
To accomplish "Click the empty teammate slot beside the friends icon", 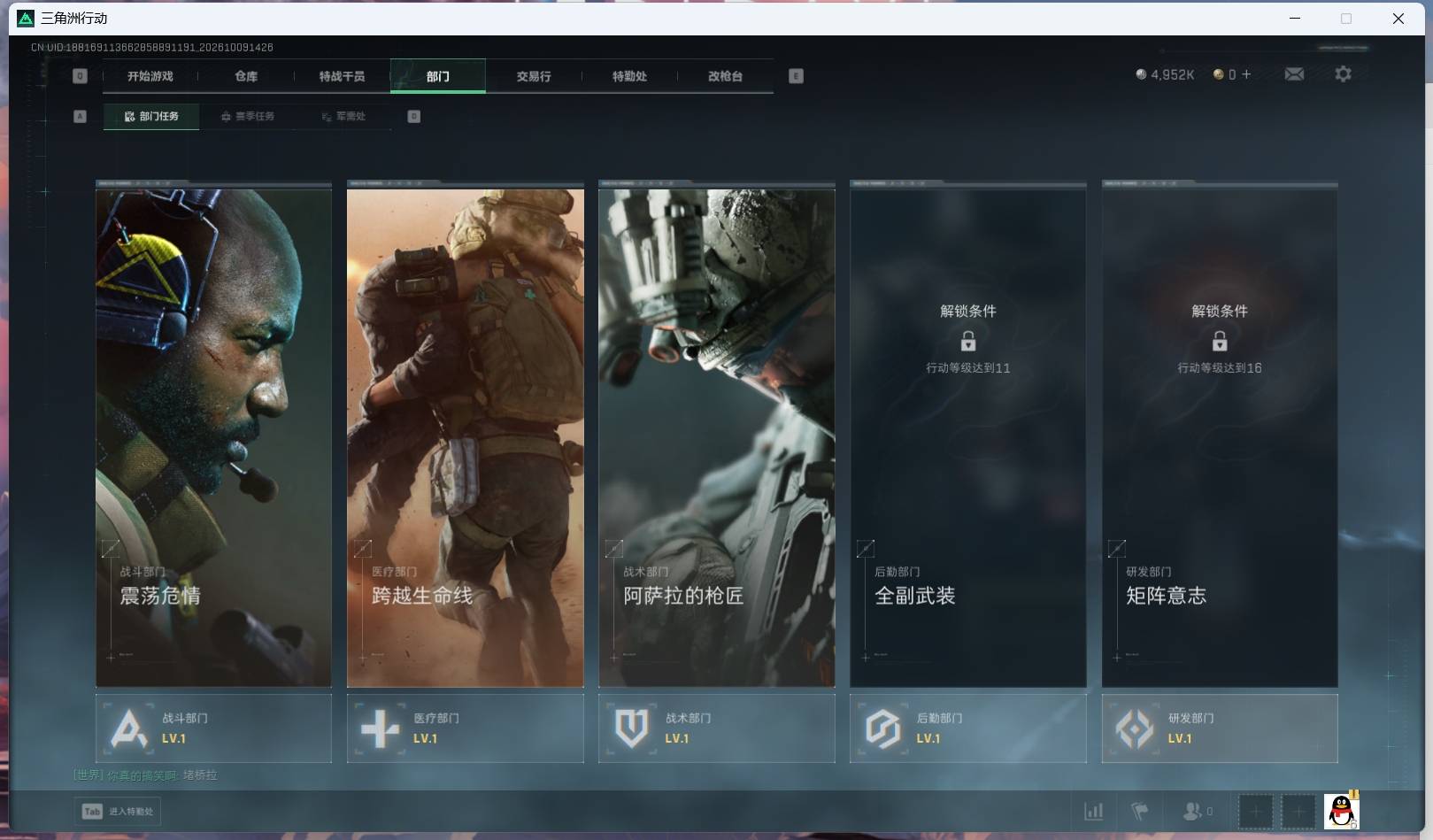I will click(1255, 811).
